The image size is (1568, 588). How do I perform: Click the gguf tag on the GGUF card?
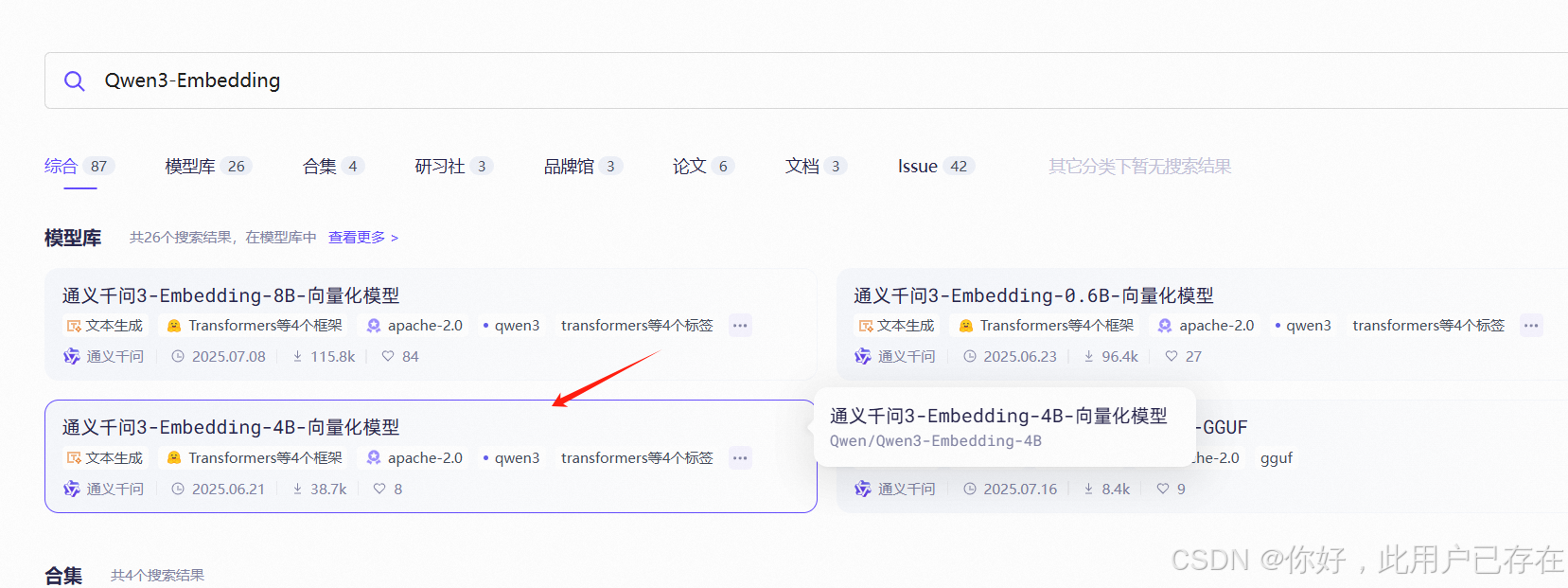1277,458
